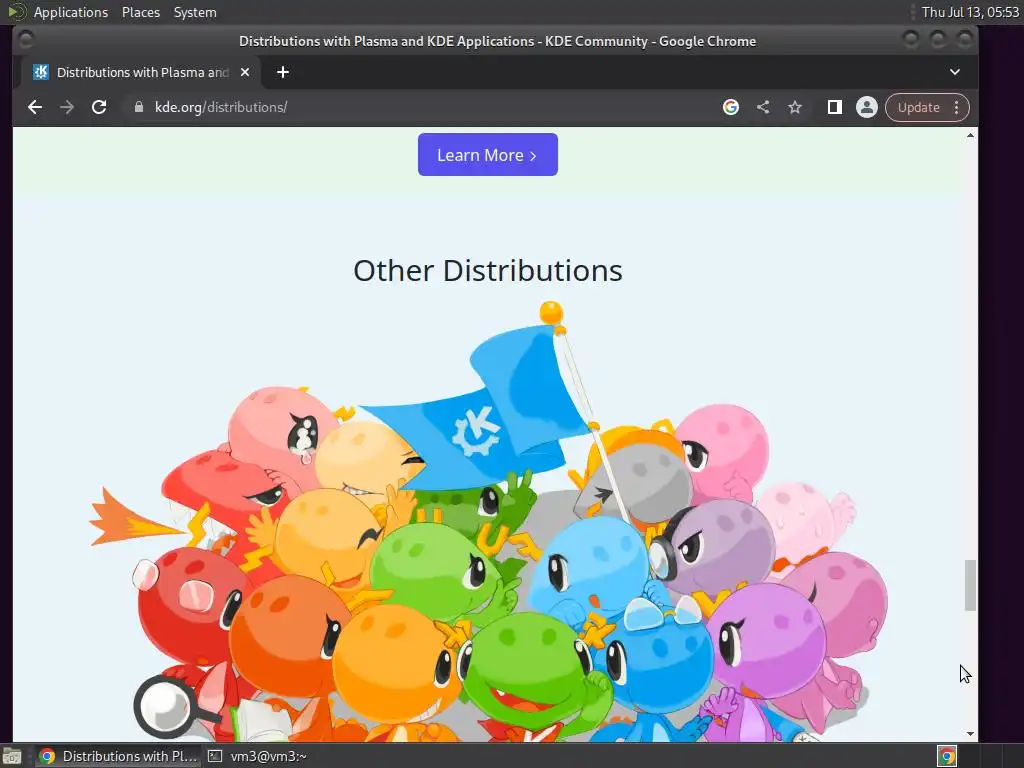The image size is (1024, 768).
Task: Click the window menu button on title bar
Action: tap(25, 40)
